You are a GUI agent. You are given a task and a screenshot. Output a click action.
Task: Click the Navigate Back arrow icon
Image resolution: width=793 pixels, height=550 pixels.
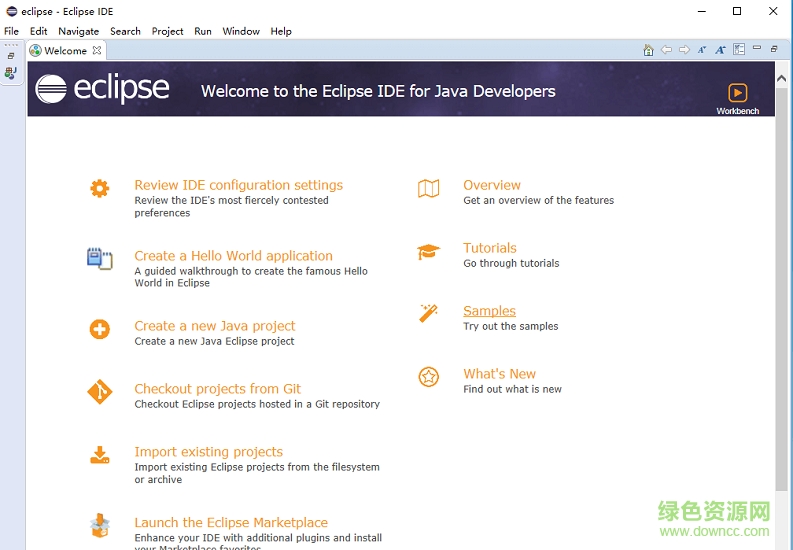pos(666,50)
